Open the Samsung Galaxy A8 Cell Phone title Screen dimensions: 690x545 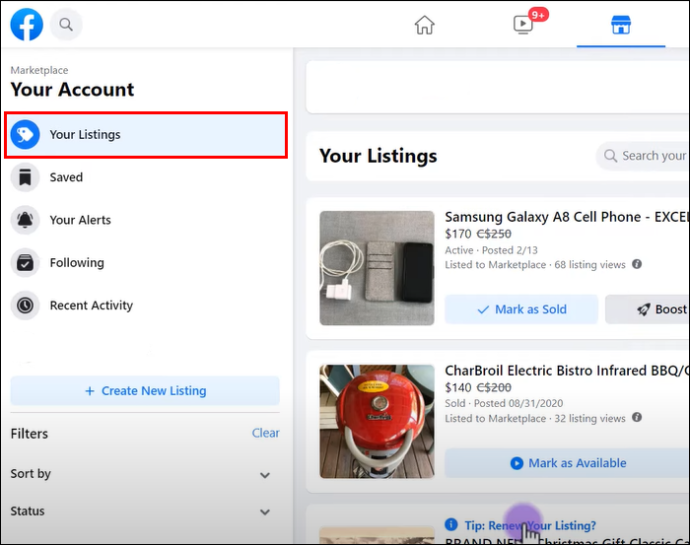567,217
